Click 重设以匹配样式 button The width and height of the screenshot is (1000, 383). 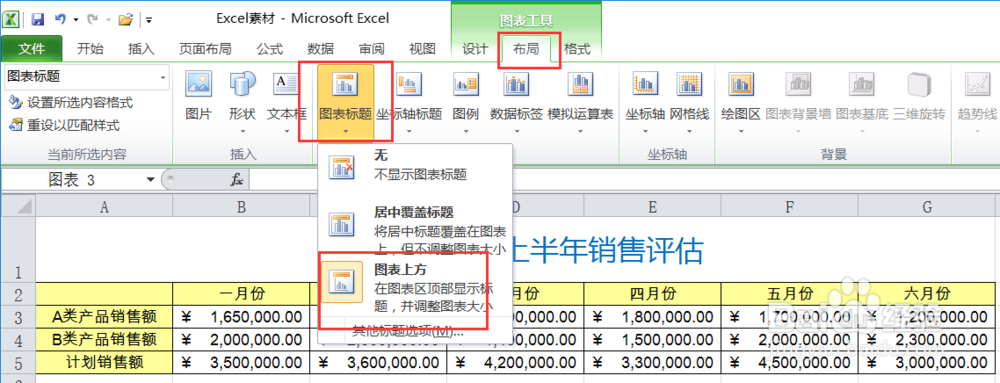(x=65, y=126)
